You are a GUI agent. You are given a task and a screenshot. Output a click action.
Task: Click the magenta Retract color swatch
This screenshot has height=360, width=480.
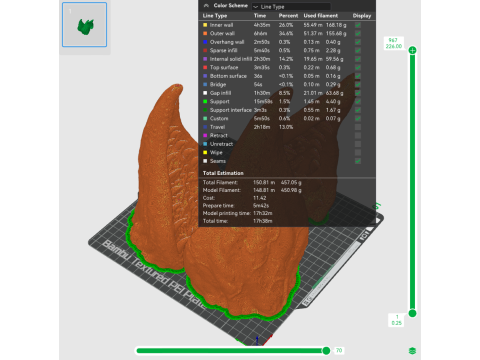click(205, 135)
